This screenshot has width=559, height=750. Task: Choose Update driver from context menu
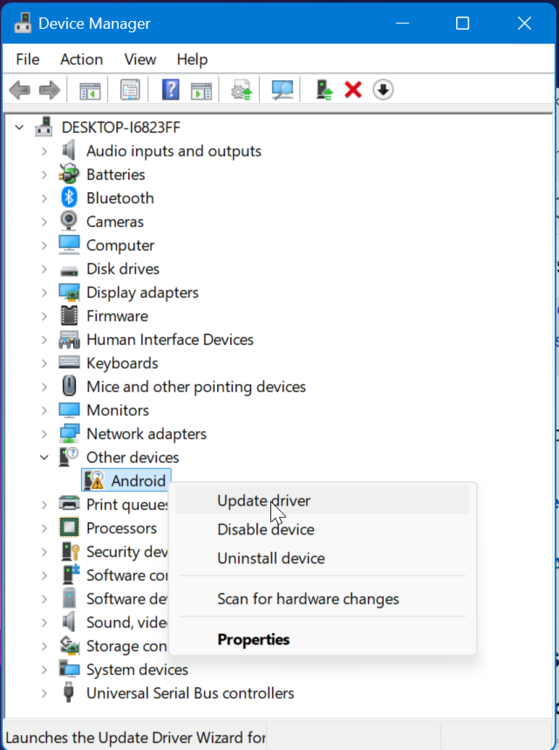(x=322, y=500)
